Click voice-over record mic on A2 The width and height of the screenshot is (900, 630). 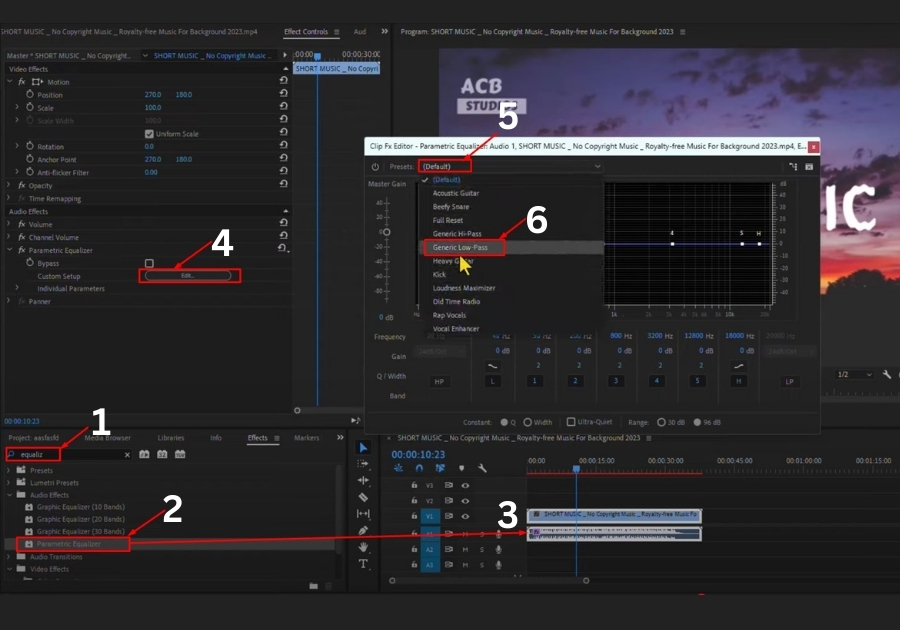pyautogui.click(x=498, y=550)
